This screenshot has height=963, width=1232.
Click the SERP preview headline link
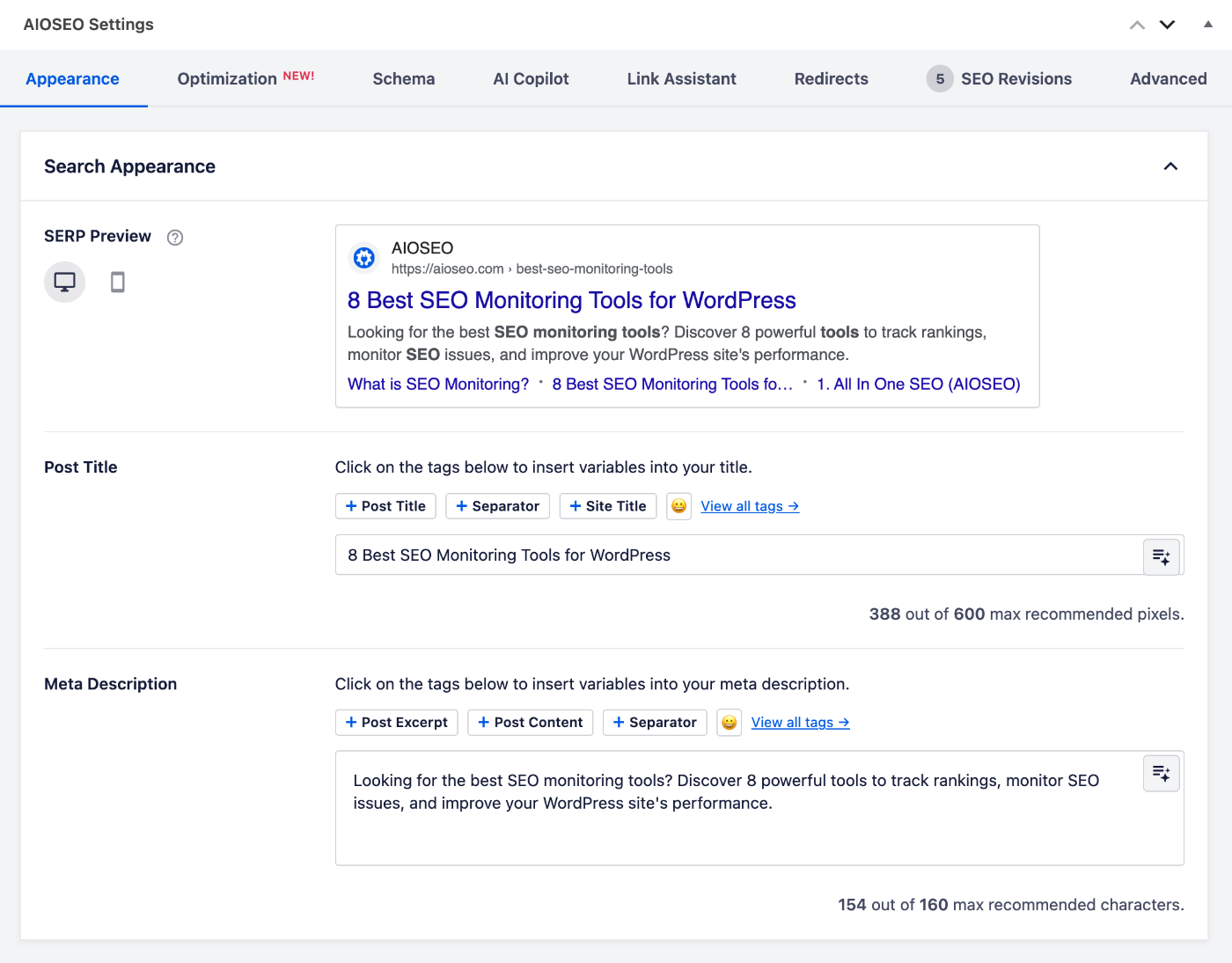(x=572, y=300)
